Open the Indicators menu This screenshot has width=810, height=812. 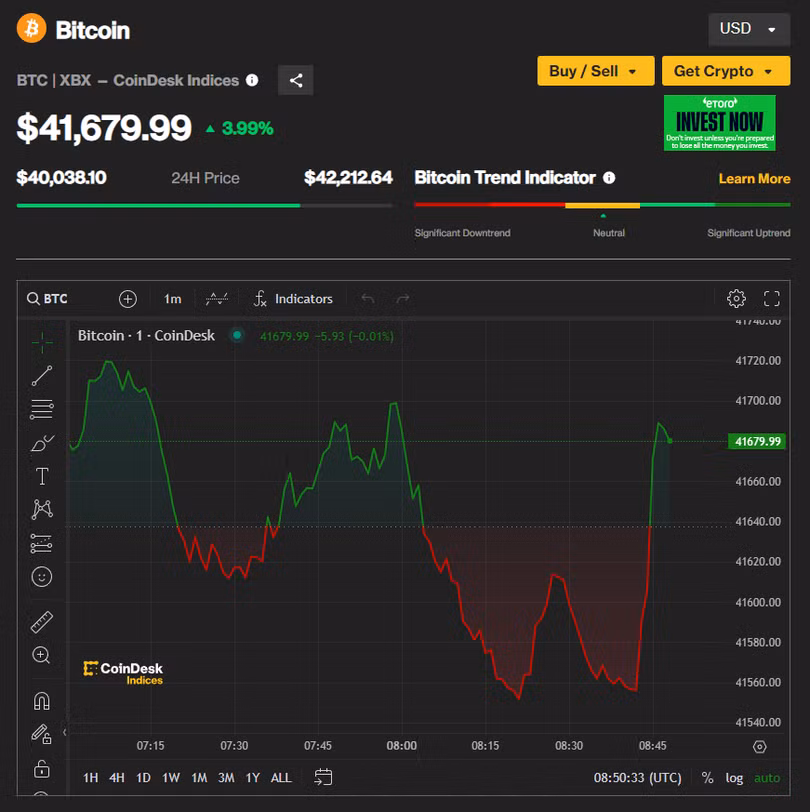[293, 299]
